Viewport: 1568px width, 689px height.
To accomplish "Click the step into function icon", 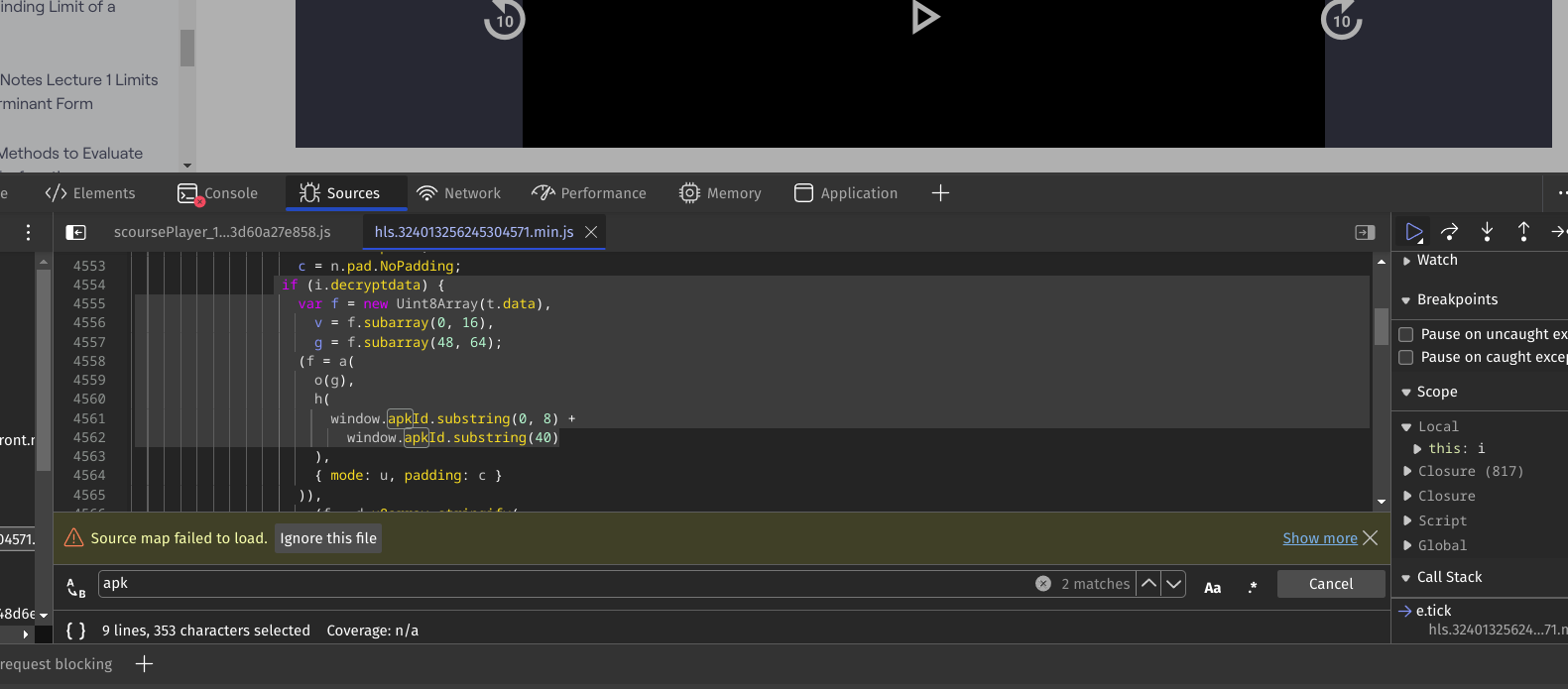I will click(x=1487, y=232).
